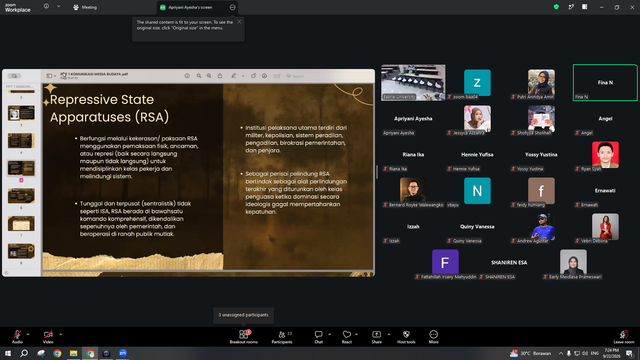Screen dimensions: 640x360
Task: Expand dropdown chevron near Zoom Workplace logo
Action: (58, 7)
